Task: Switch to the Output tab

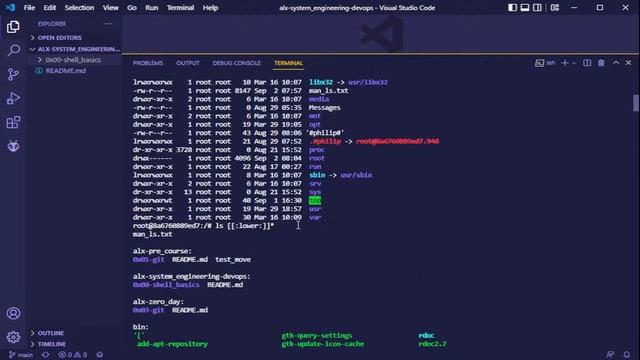Action: point(188,63)
